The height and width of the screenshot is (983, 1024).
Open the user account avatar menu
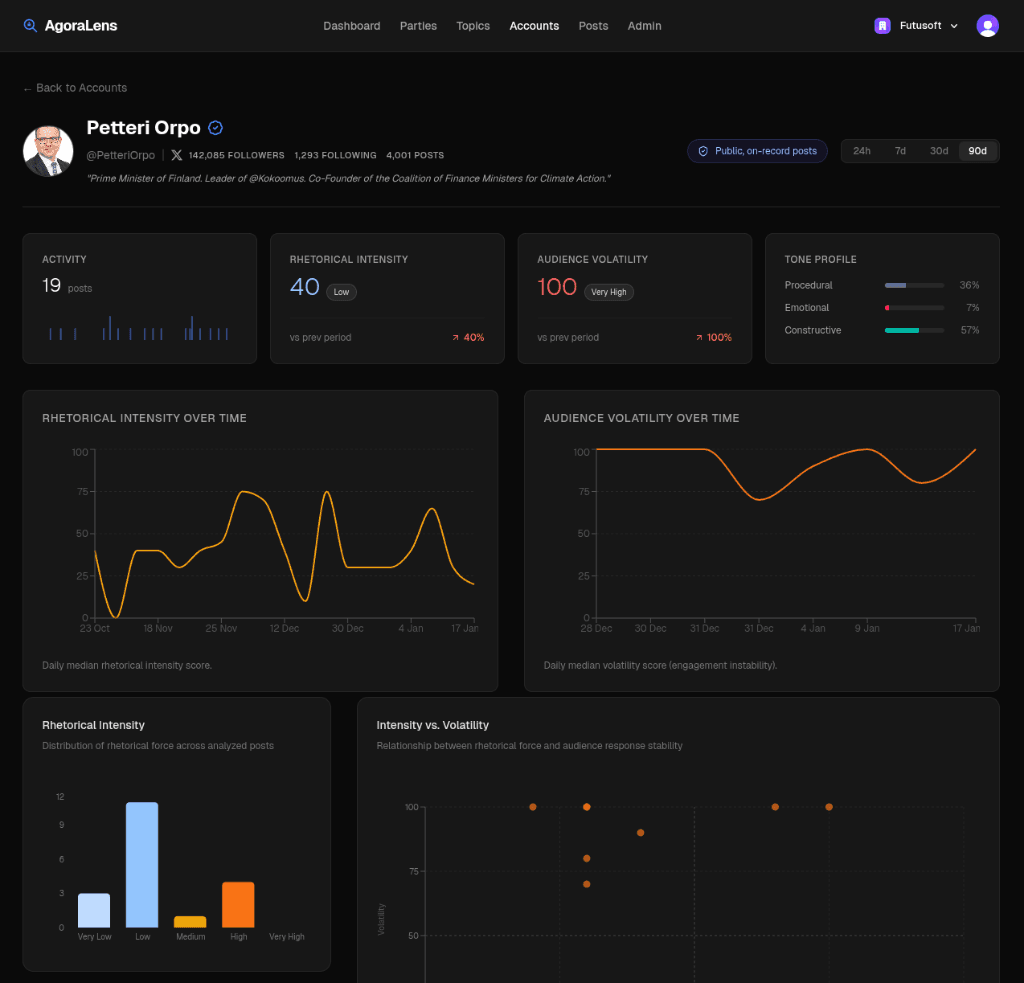(x=987, y=25)
